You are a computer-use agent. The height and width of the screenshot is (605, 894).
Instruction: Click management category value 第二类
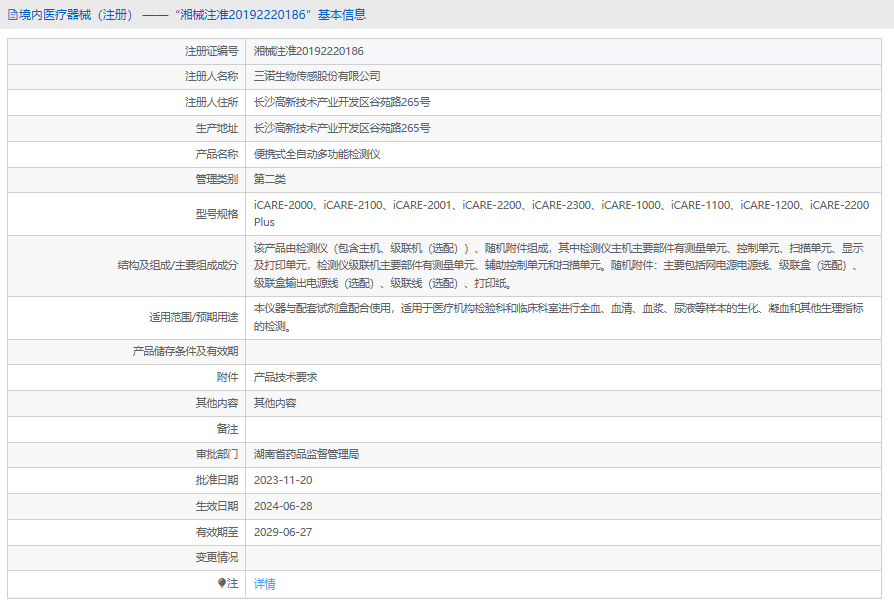point(270,179)
